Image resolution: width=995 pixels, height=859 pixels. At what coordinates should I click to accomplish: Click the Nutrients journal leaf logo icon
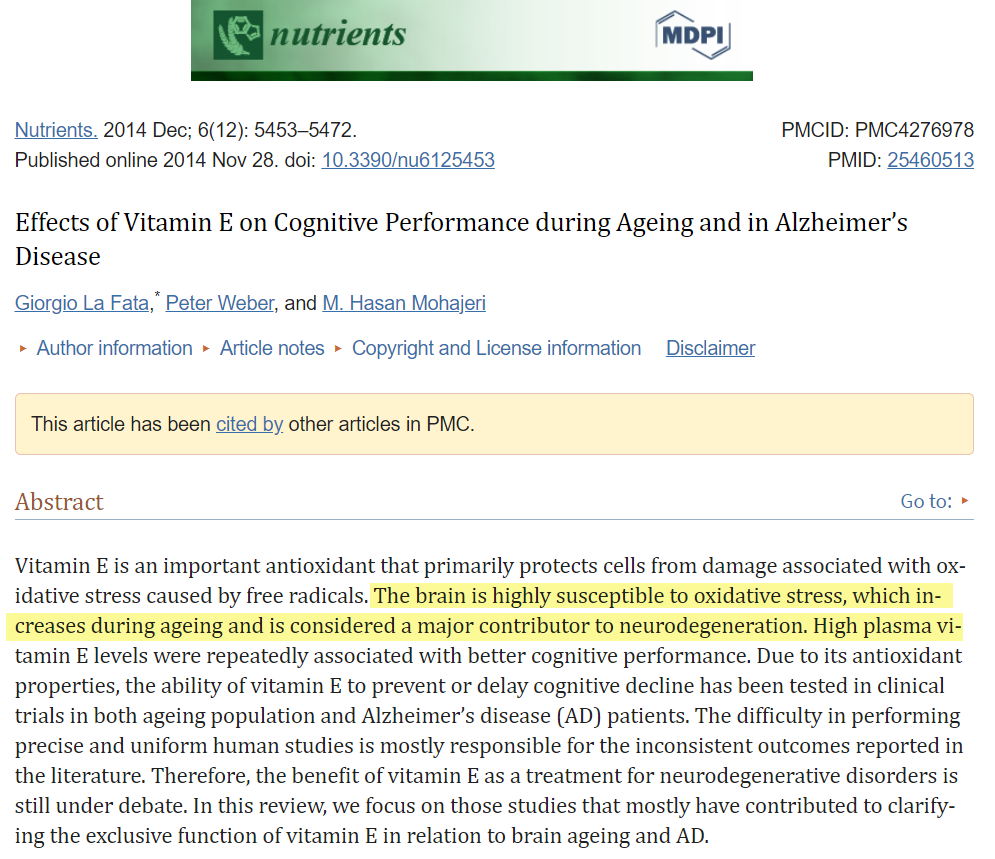pyautogui.click(x=238, y=35)
